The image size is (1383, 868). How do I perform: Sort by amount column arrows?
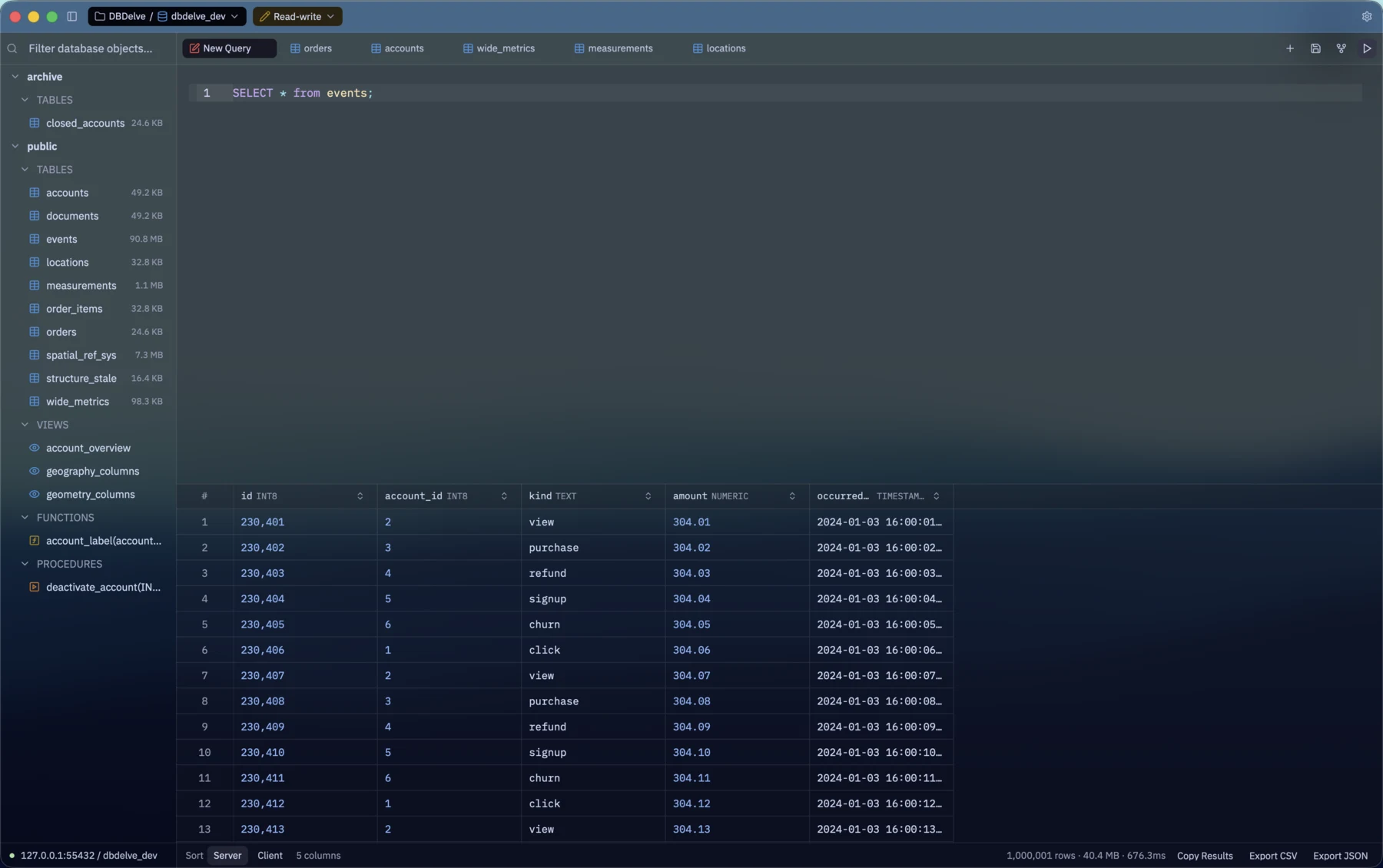click(792, 496)
